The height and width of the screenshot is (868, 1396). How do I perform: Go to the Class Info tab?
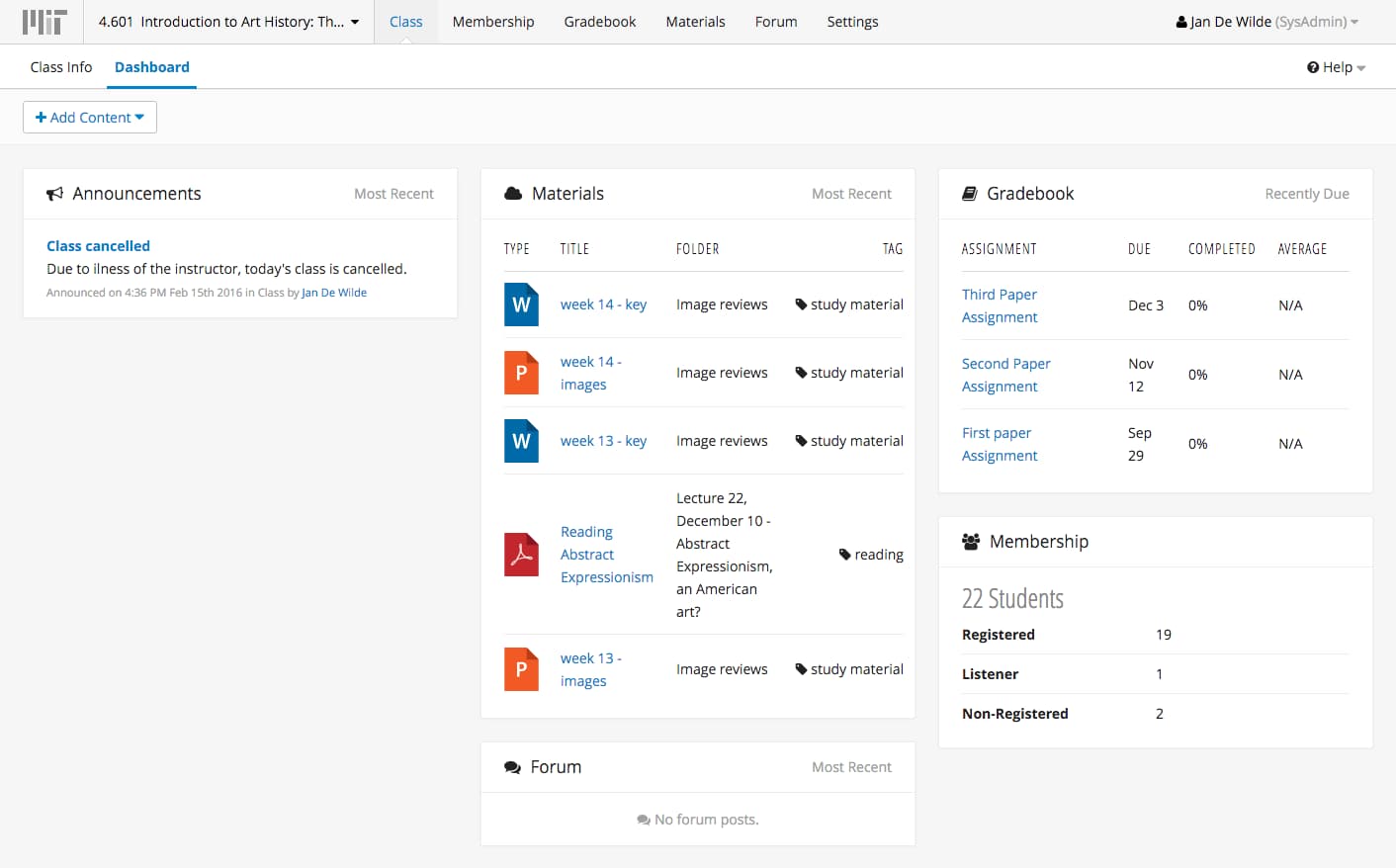[x=61, y=67]
